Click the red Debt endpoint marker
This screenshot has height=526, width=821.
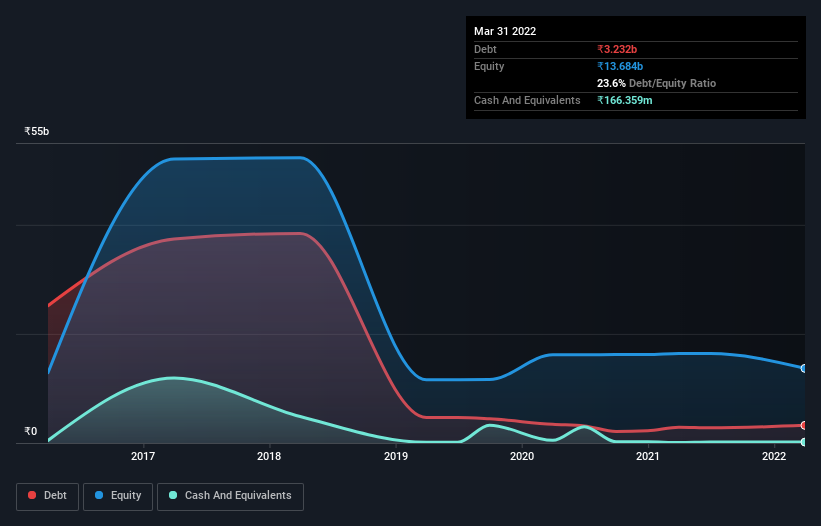coord(804,426)
